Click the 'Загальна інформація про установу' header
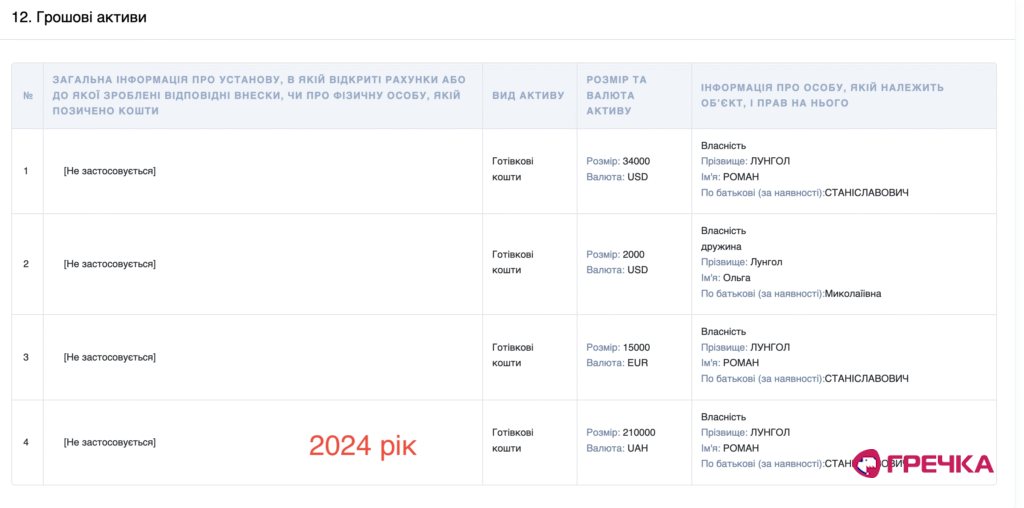1024x508 pixels. click(259, 95)
